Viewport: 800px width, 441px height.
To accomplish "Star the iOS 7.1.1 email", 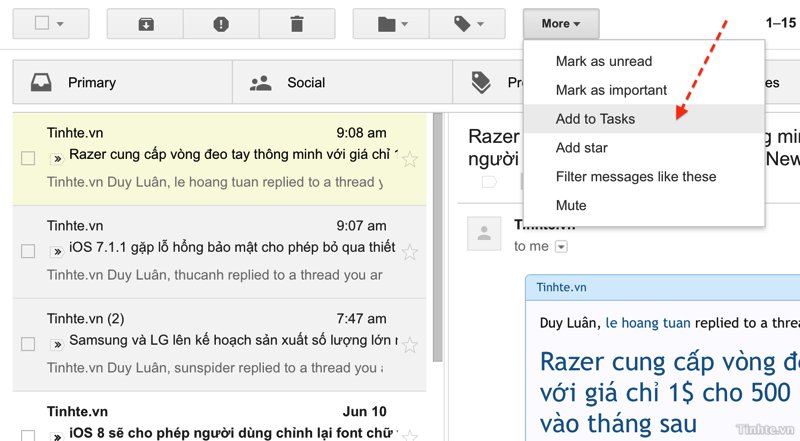I will click(x=410, y=252).
